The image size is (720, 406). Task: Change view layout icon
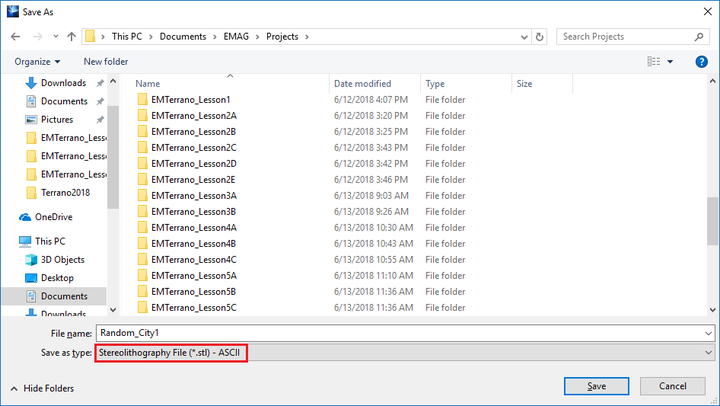[653, 62]
